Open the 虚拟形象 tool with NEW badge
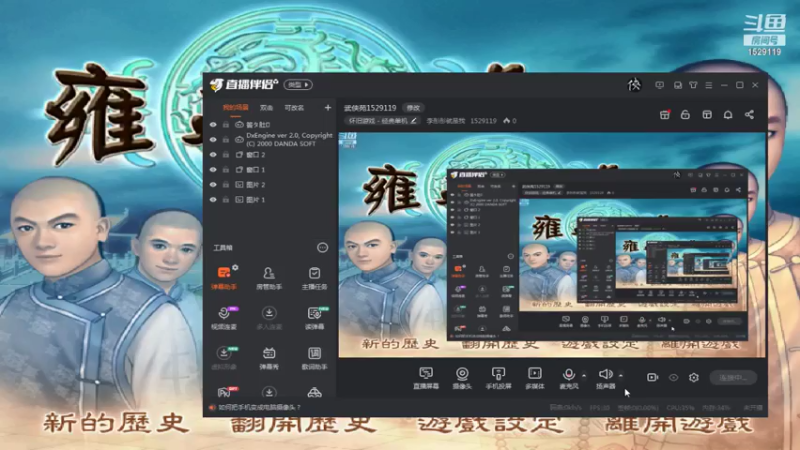 point(223,358)
